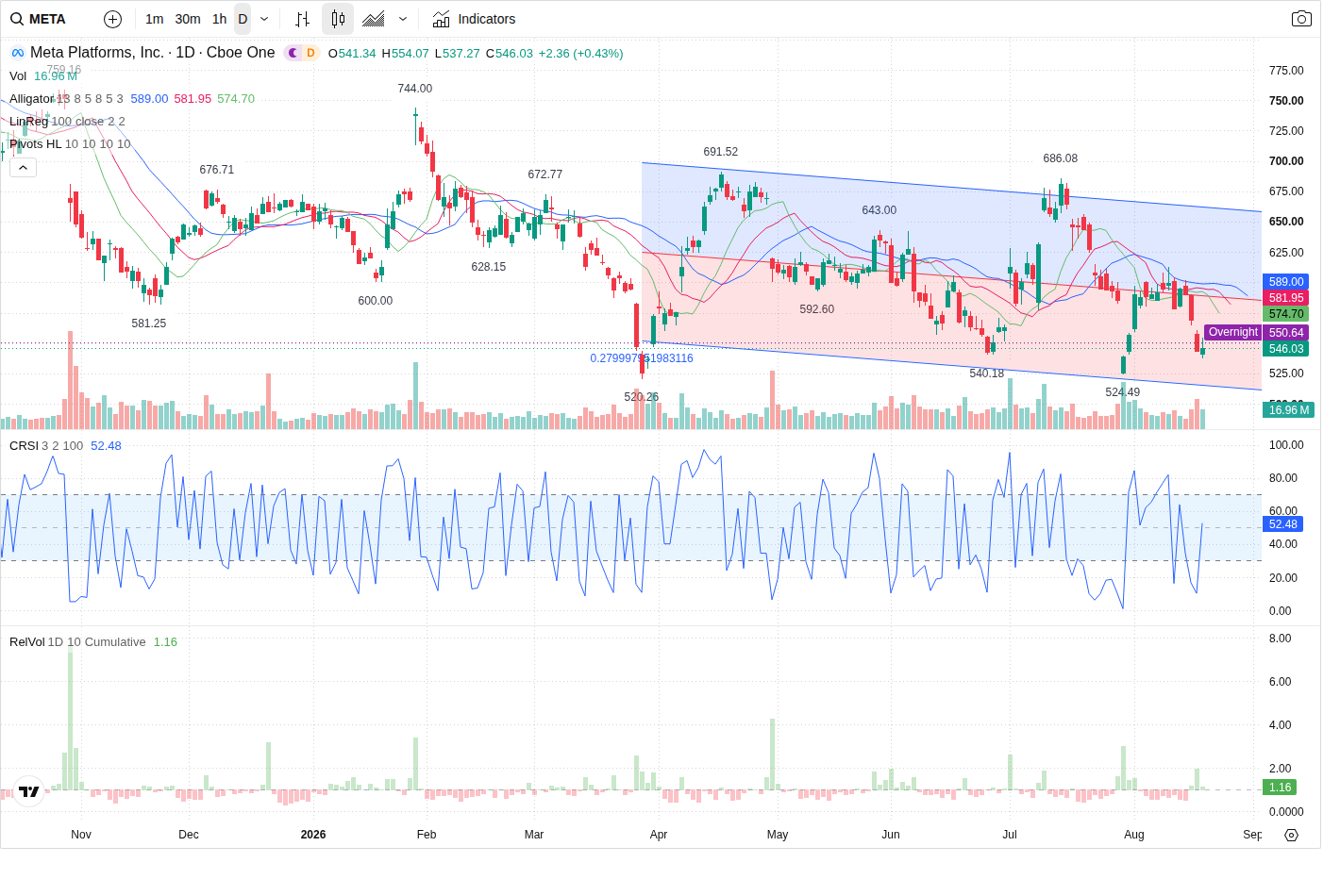Image resolution: width=1340 pixels, height=896 pixels.
Task: Click the green 574.70 price axis label
Action: [x=1286, y=314]
